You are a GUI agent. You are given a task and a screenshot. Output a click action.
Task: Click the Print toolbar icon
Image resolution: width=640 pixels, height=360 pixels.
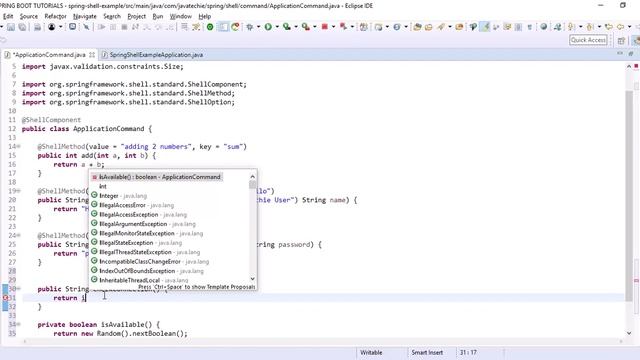pos(37,27)
